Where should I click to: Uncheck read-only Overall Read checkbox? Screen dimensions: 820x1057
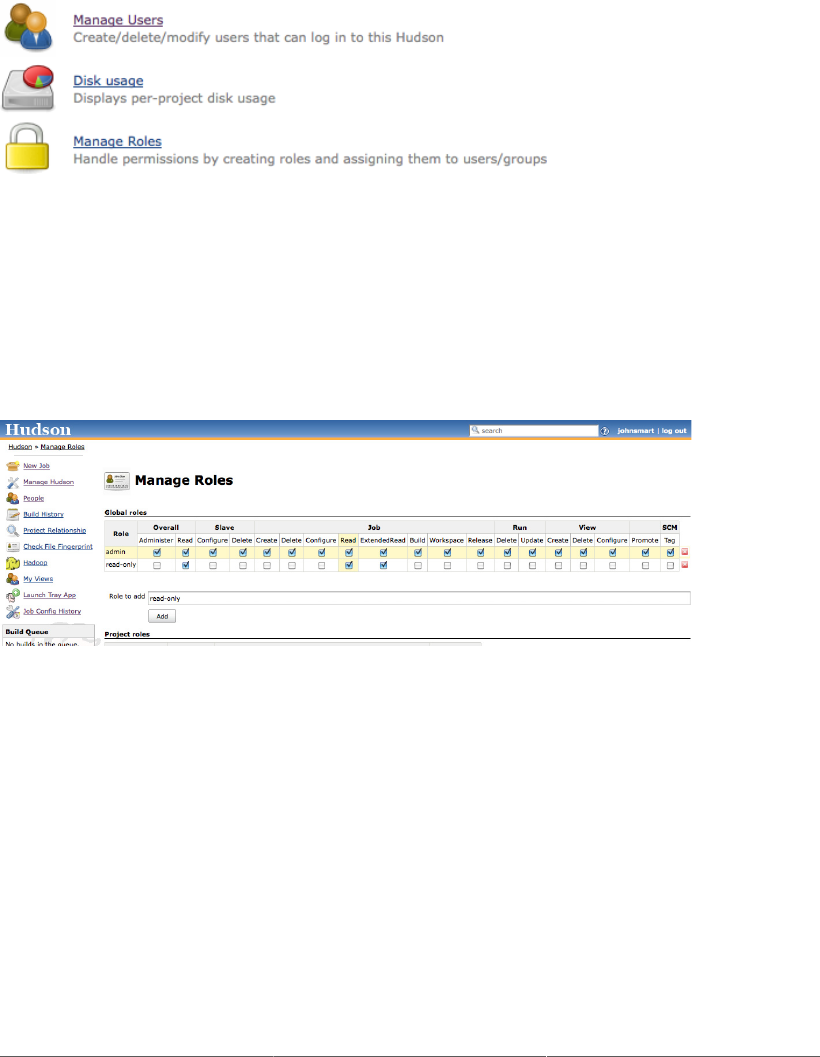(x=185, y=566)
